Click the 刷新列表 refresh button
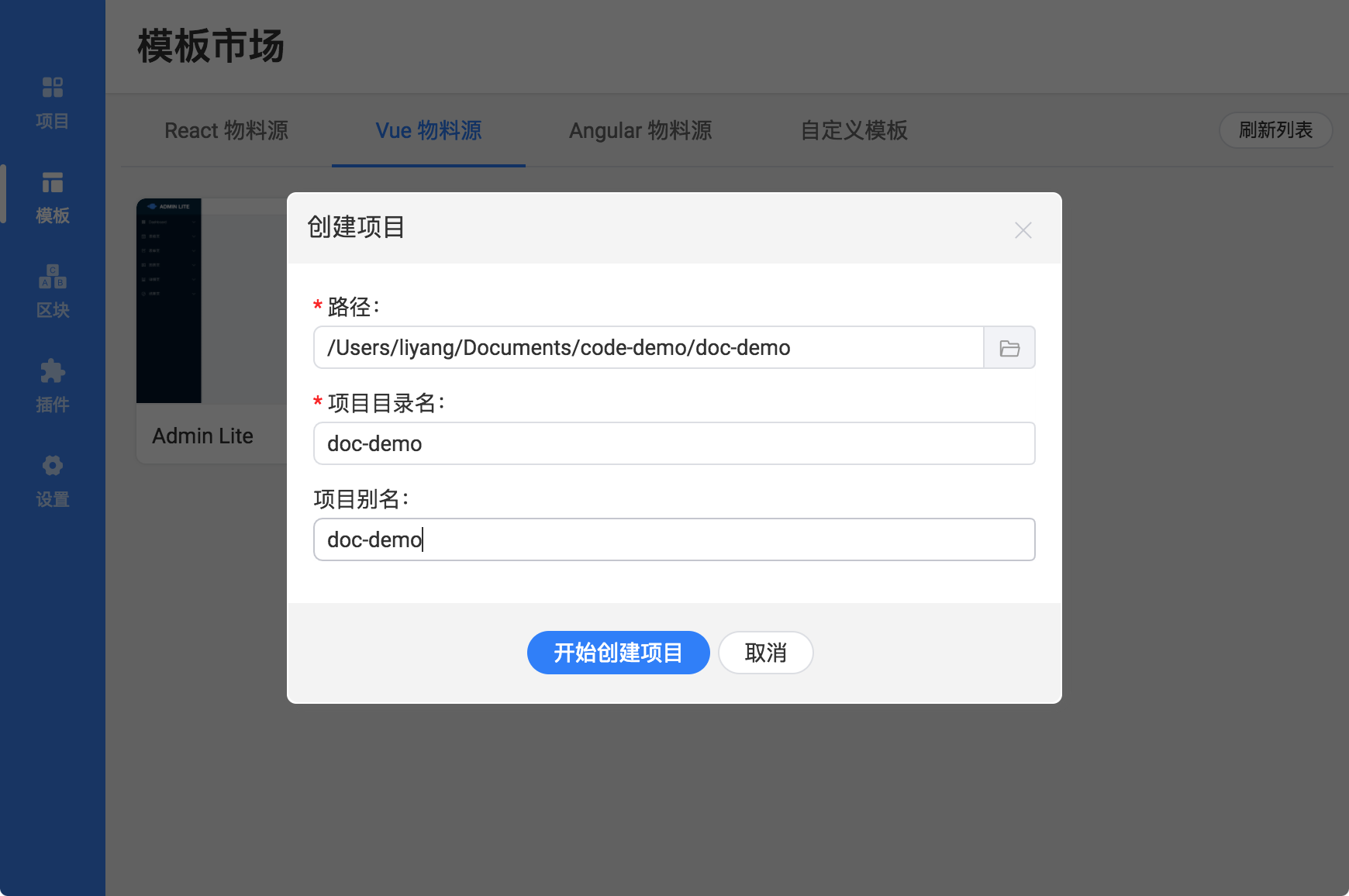Screen dimensions: 1349x896 (1275, 130)
